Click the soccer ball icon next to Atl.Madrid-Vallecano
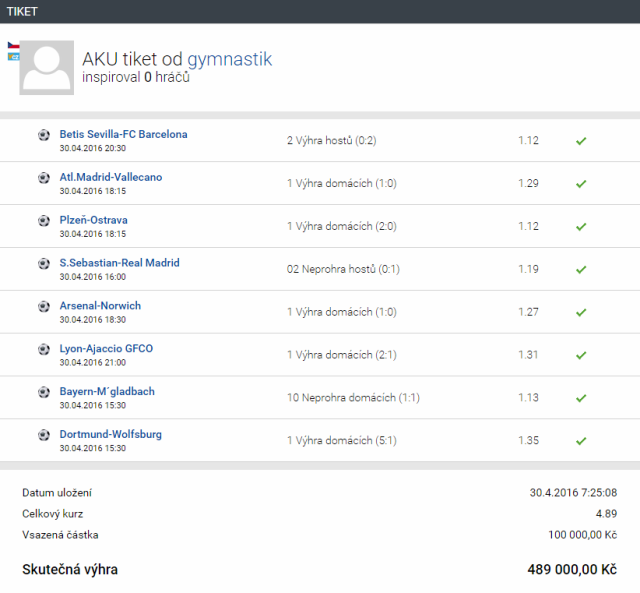 click(43, 178)
